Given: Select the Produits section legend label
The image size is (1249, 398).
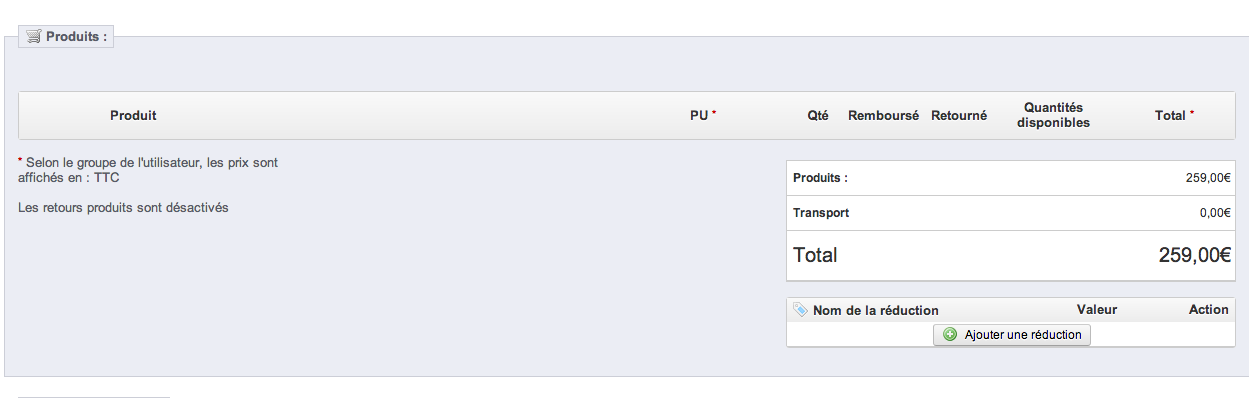Looking at the screenshot, I should coord(66,36).
